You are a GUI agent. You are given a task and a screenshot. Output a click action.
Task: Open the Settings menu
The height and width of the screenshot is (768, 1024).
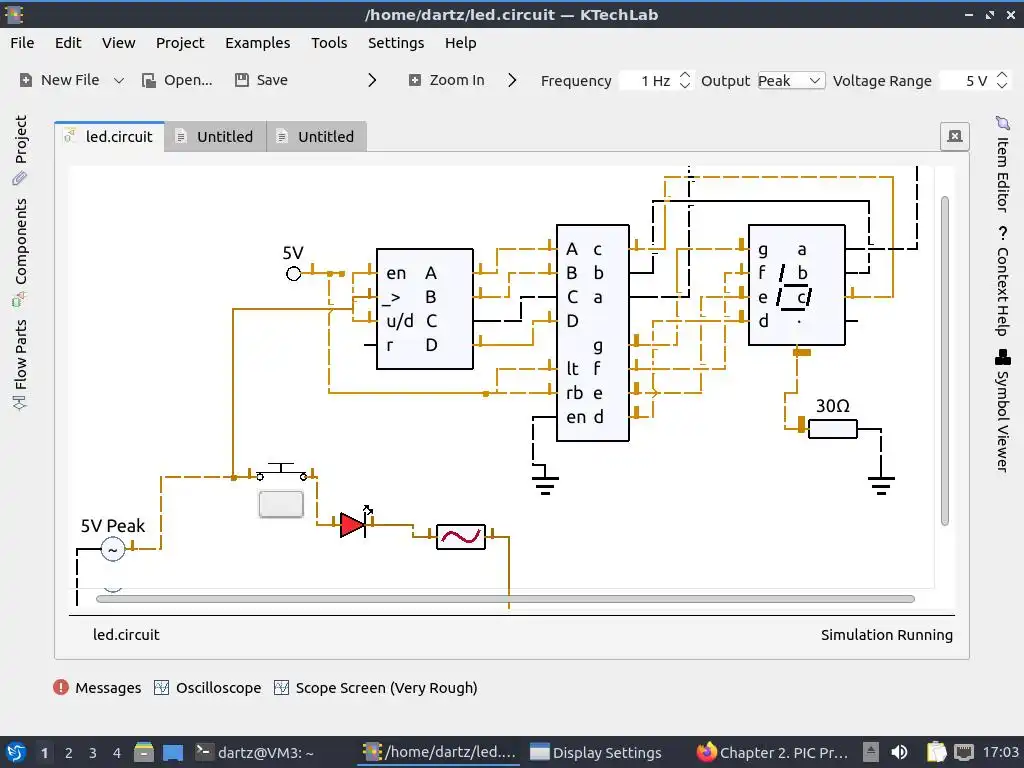pos(396,43)
